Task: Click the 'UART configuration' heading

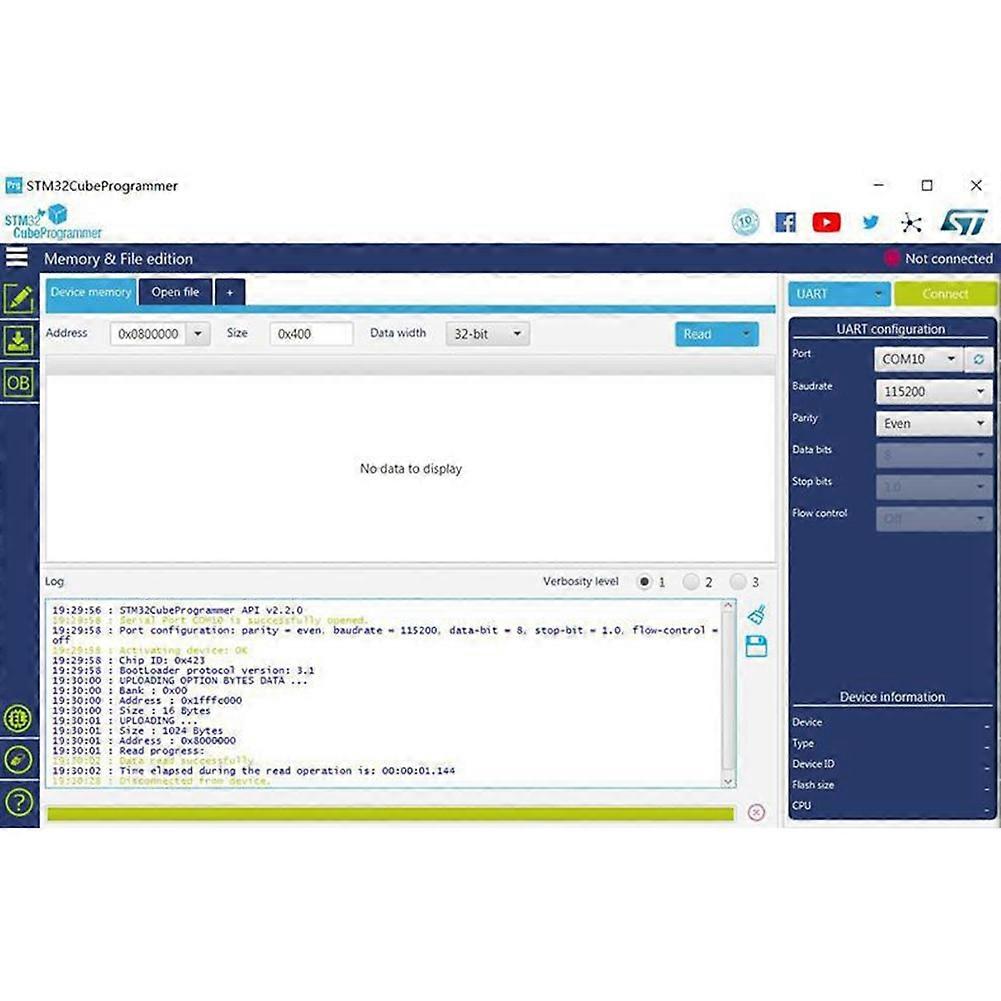Action: coord(891,329)
